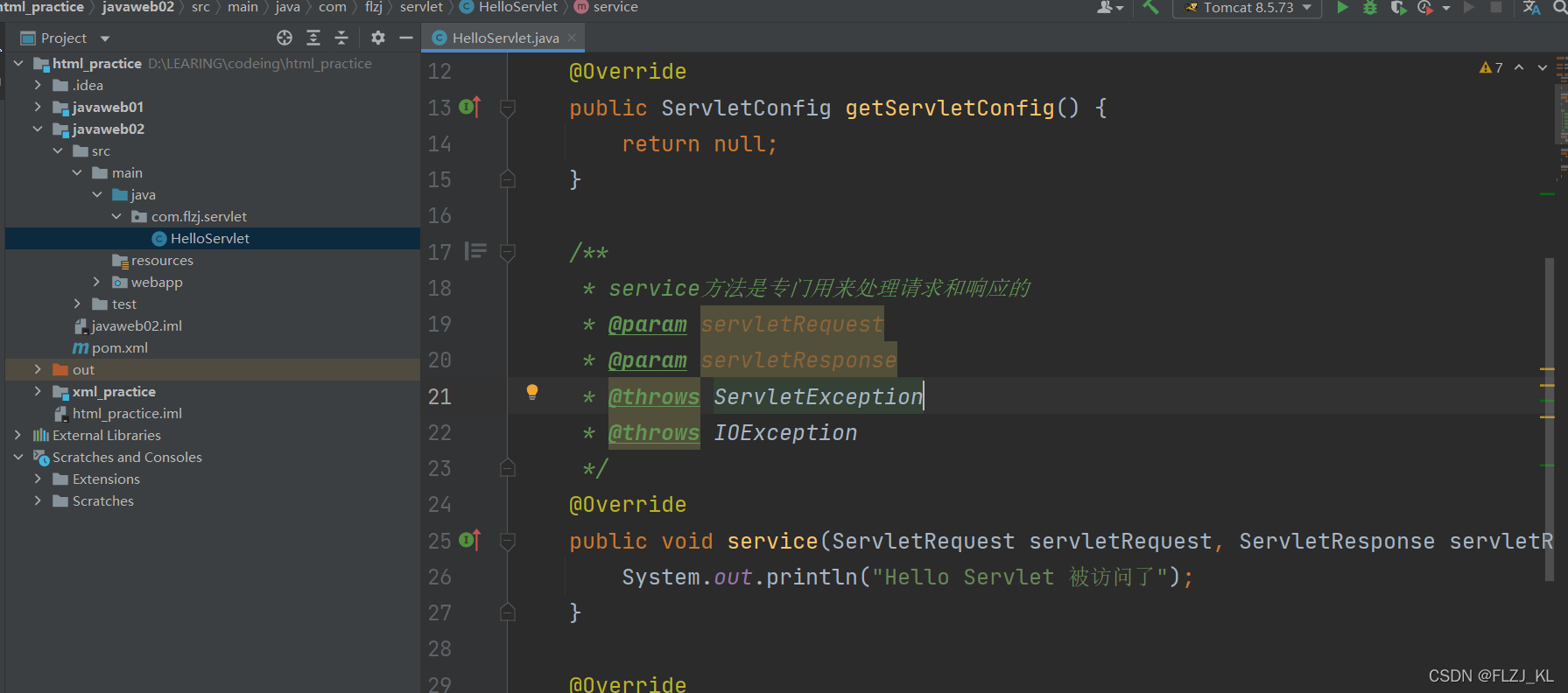Fold the Javadoc comment at line 17
Image resolution: width=1568 pixels, height=693 pixels.
(x=507, y=252)
